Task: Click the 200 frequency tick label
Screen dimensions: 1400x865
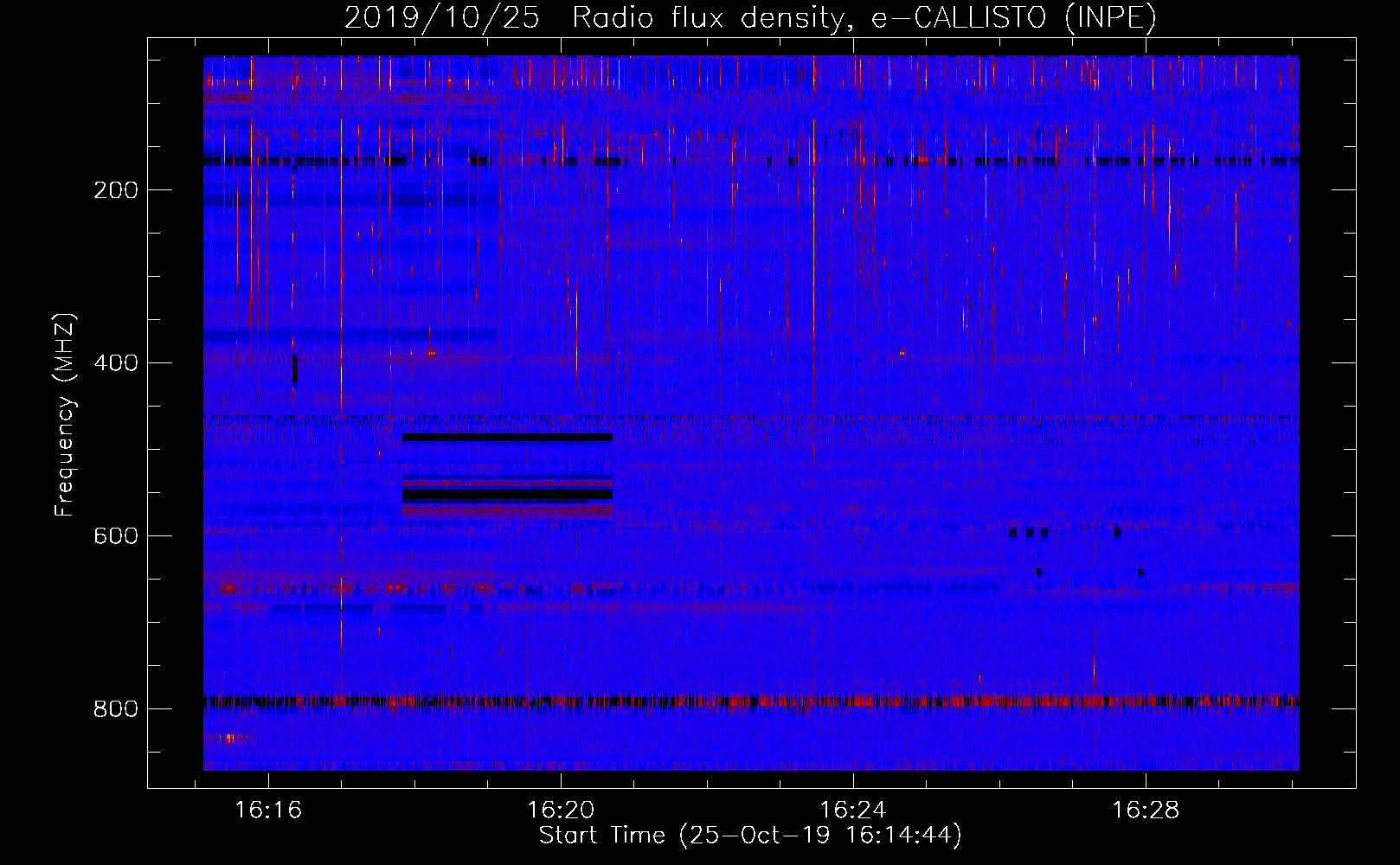Action: point(116,190)
